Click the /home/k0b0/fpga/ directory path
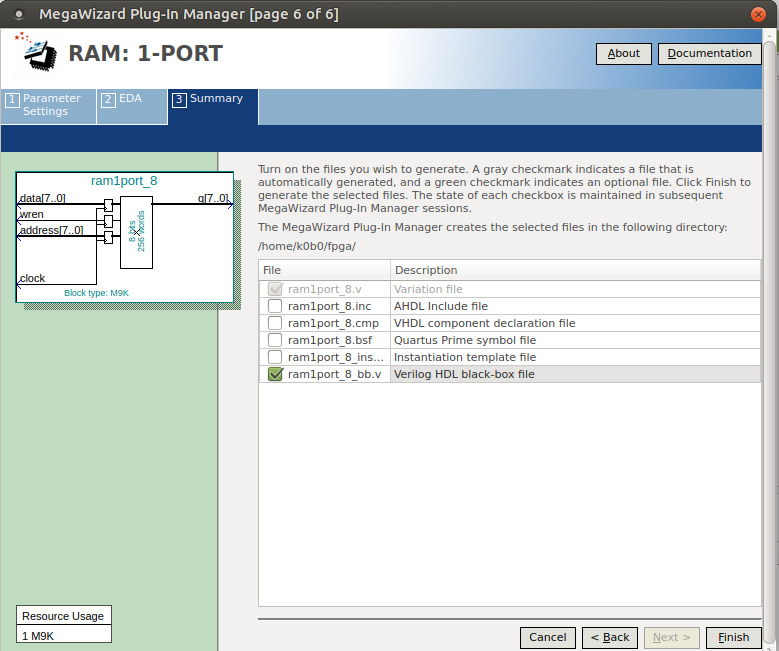This screenshot has height=651, width=779. coord(307,246)
